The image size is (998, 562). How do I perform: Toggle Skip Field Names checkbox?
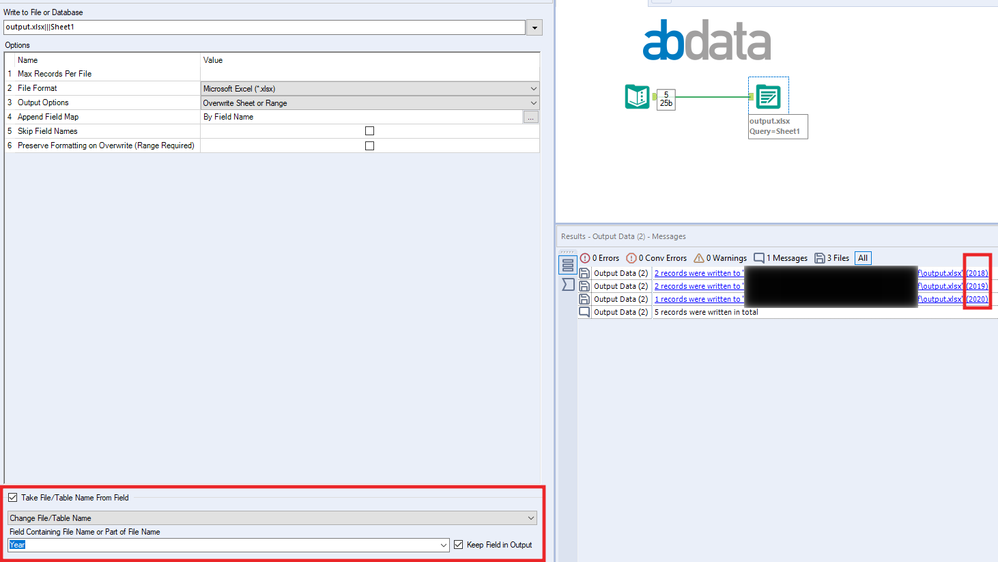click(369, 130)
